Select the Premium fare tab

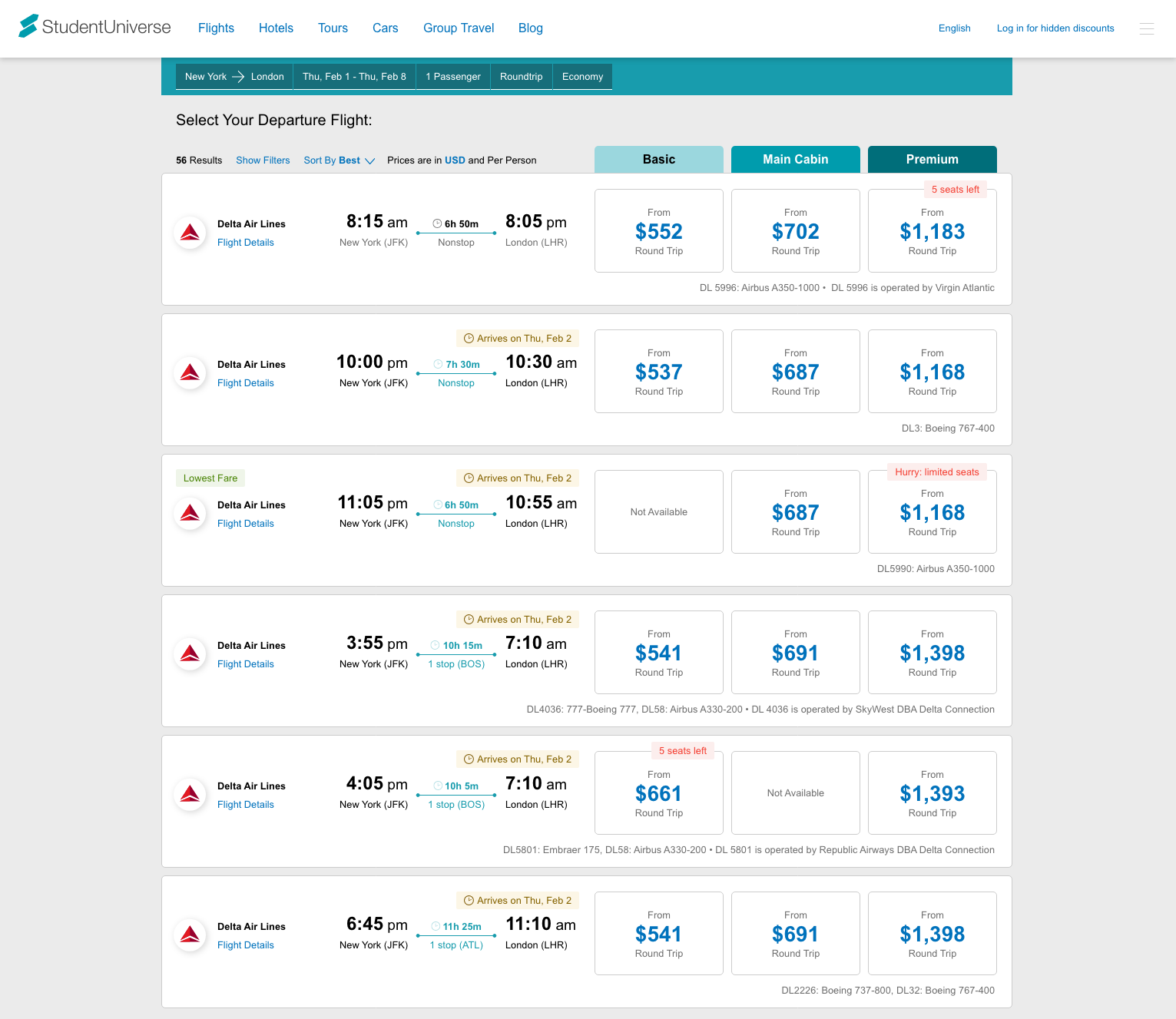pos(933,160)
